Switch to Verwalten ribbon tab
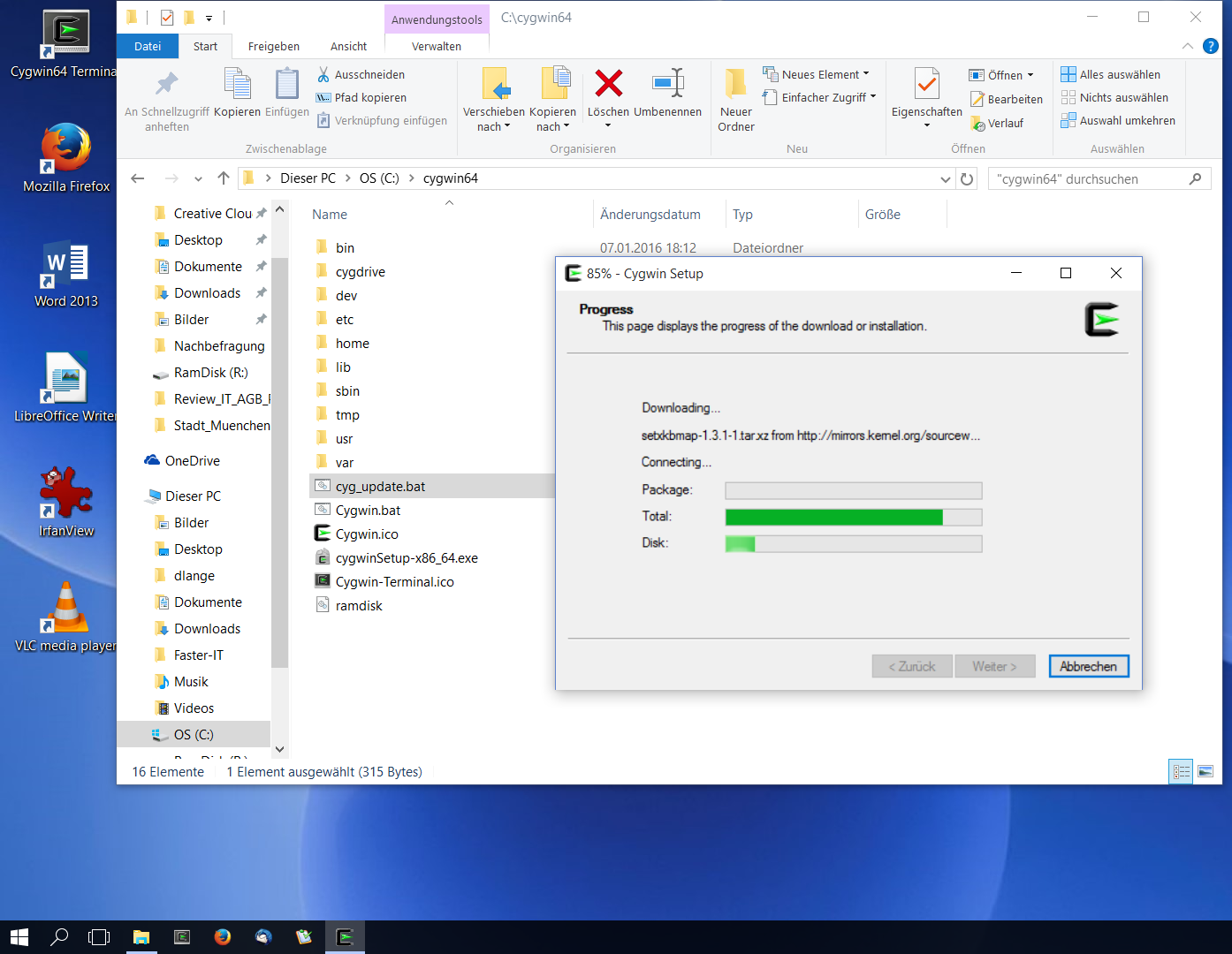The height and width of the screenshot is (954, 1232). (437, 46)
